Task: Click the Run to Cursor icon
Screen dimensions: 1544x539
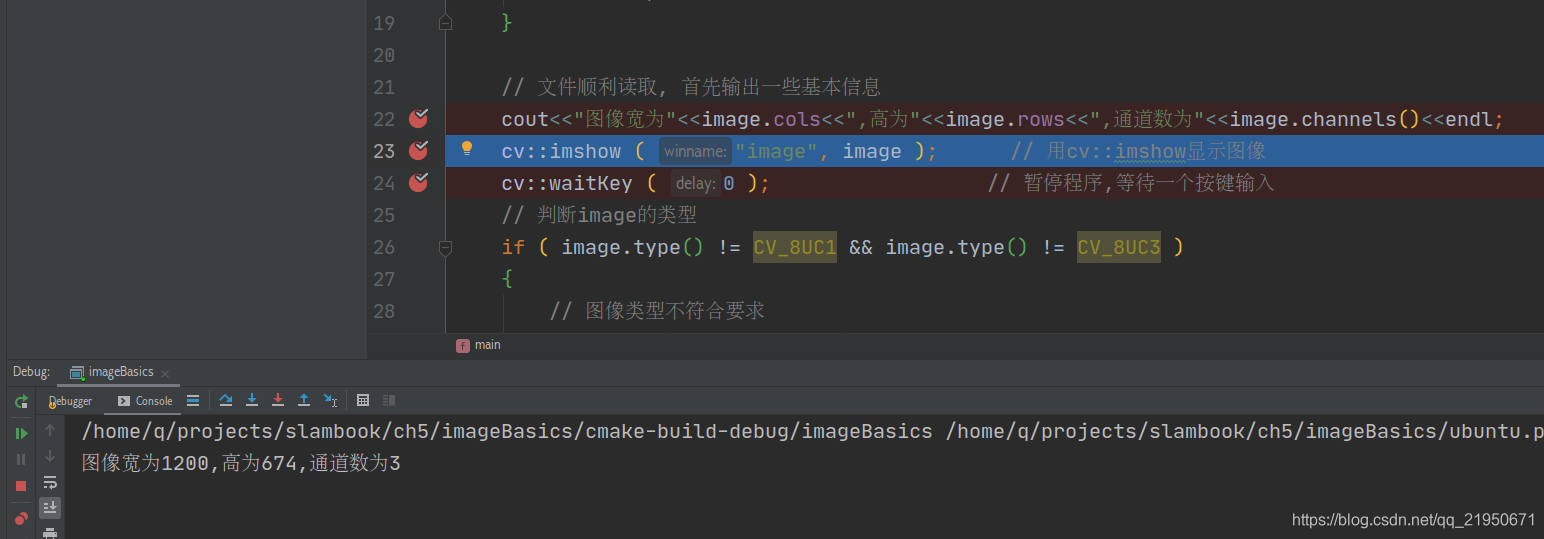Action: [330, 400]
